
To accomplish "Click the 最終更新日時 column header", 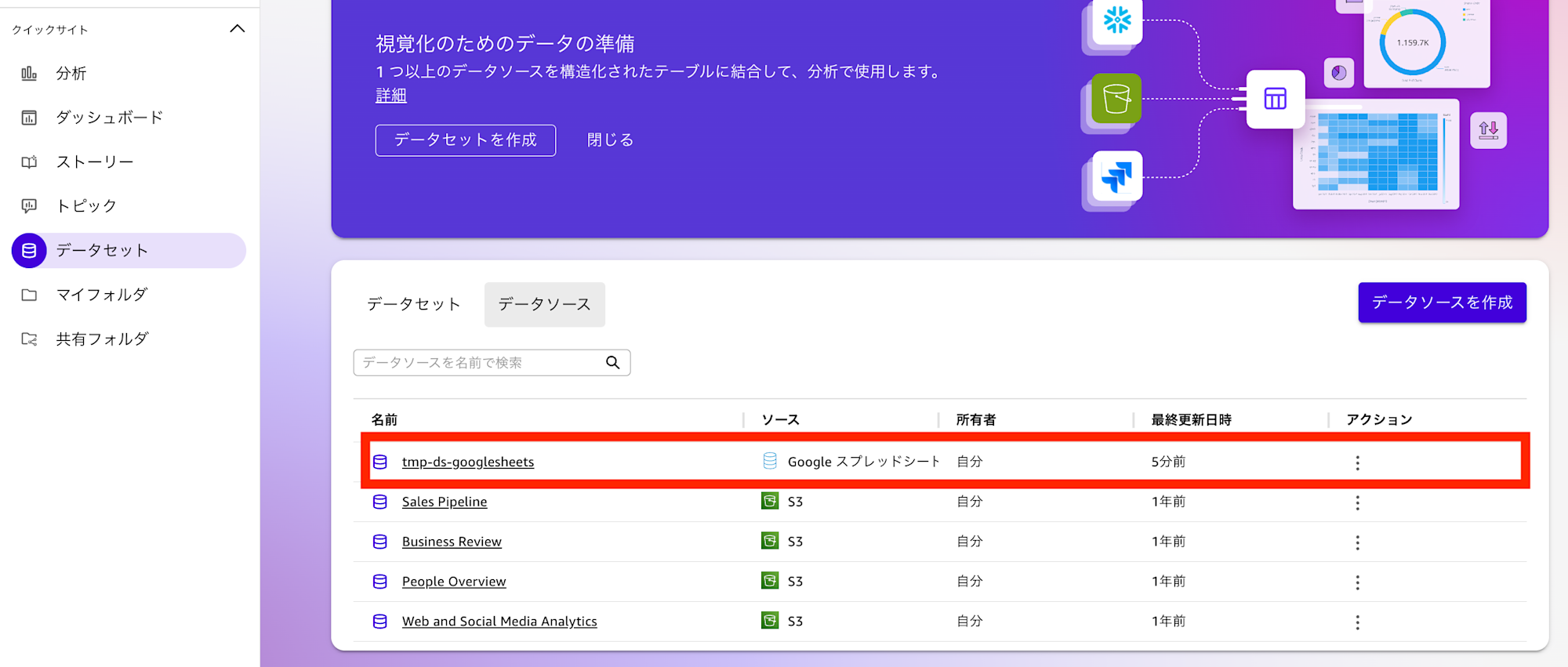I will [x=1191, y=420].
